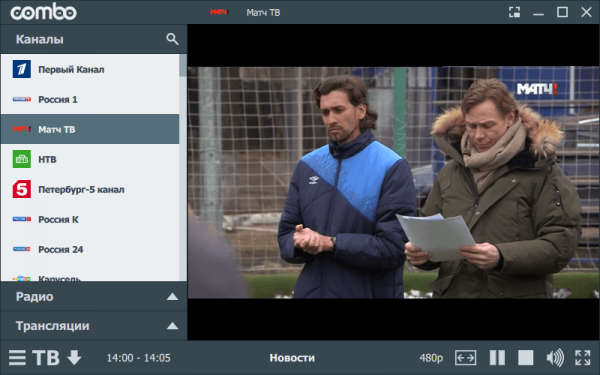Open the channel search magnifier icon
The image size is (600, 375).
coord(172,39)
